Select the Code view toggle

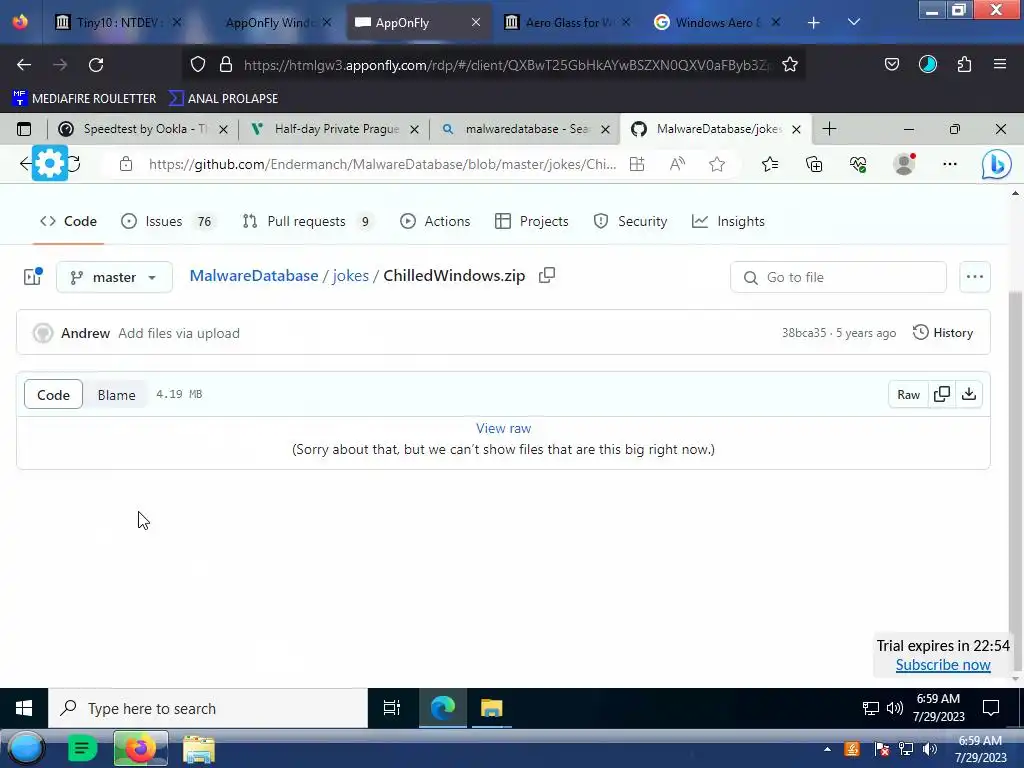tap(54, 394)
